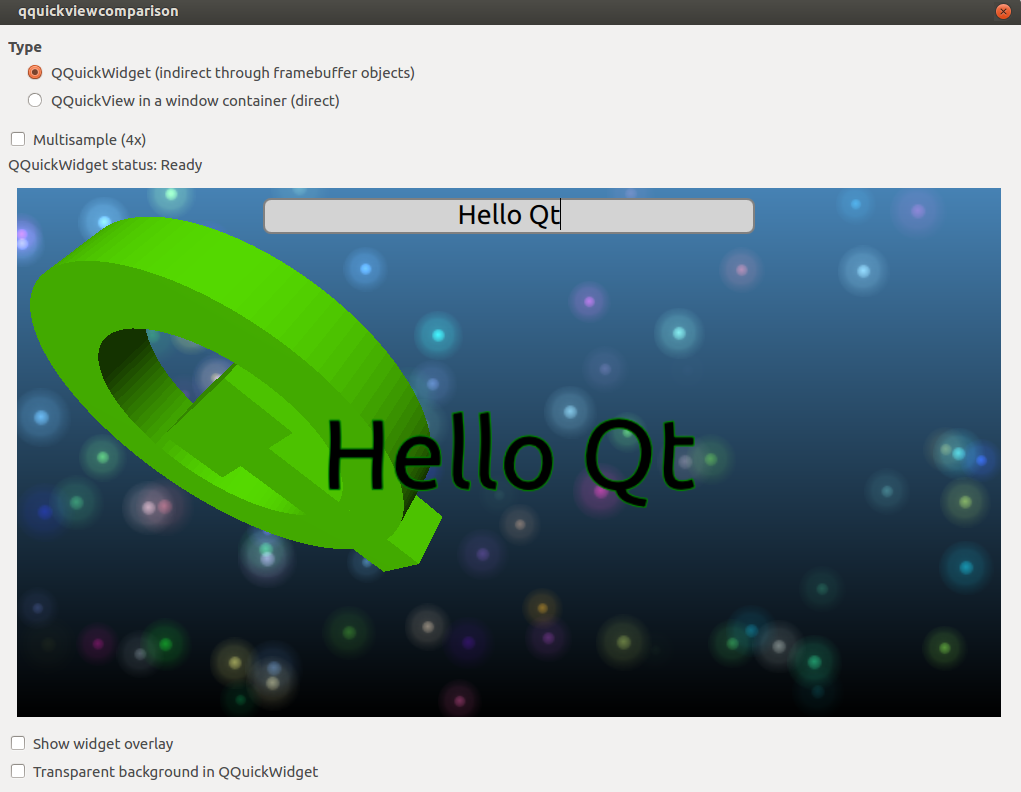This screenshot has height=792, width=1021.
Task: Focus the Hello Qt text input field
Action: click(x=508, y=216)
